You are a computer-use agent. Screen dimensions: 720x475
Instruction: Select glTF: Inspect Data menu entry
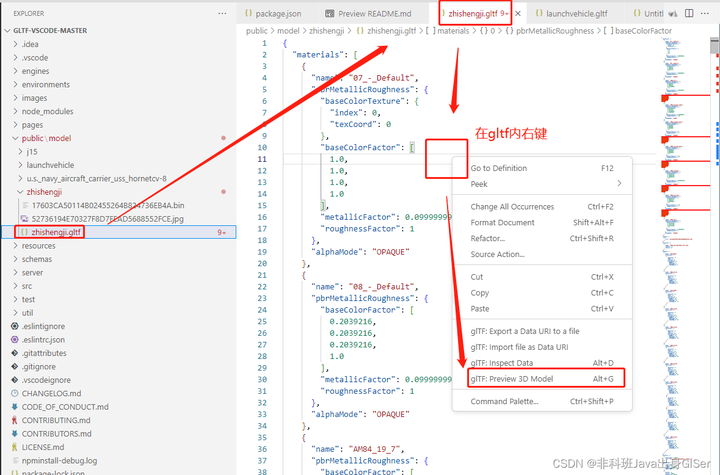(542, 363)
